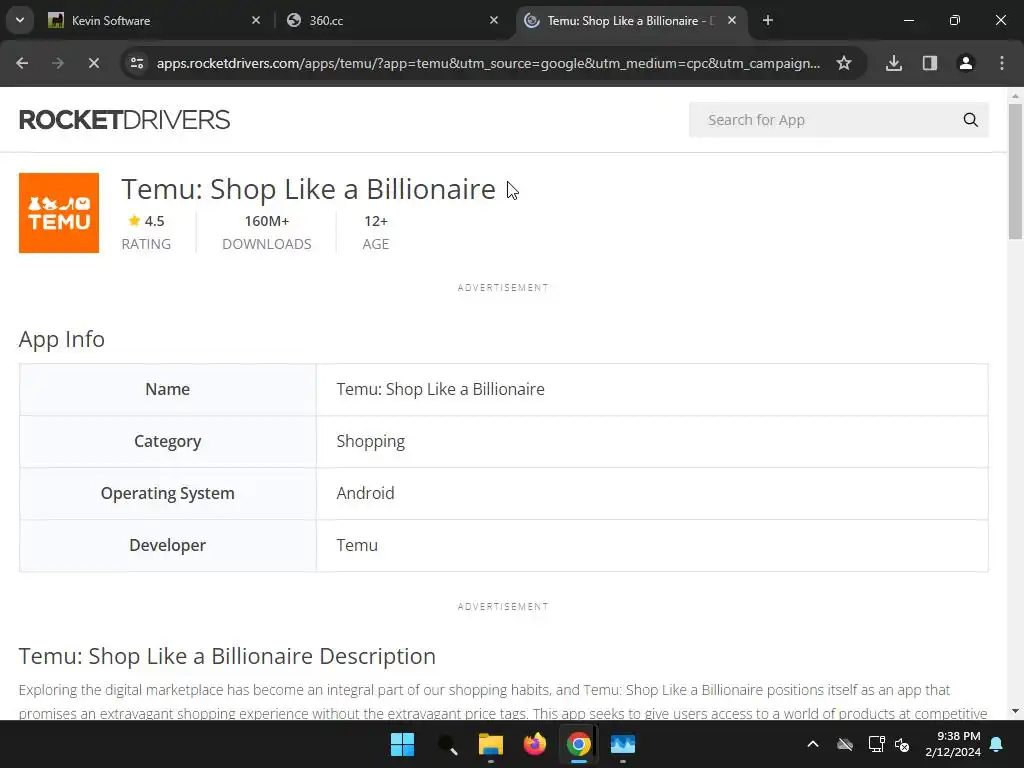
Task: Click the Description section heading
Action: pyautogui.click(x=227, y=656)
